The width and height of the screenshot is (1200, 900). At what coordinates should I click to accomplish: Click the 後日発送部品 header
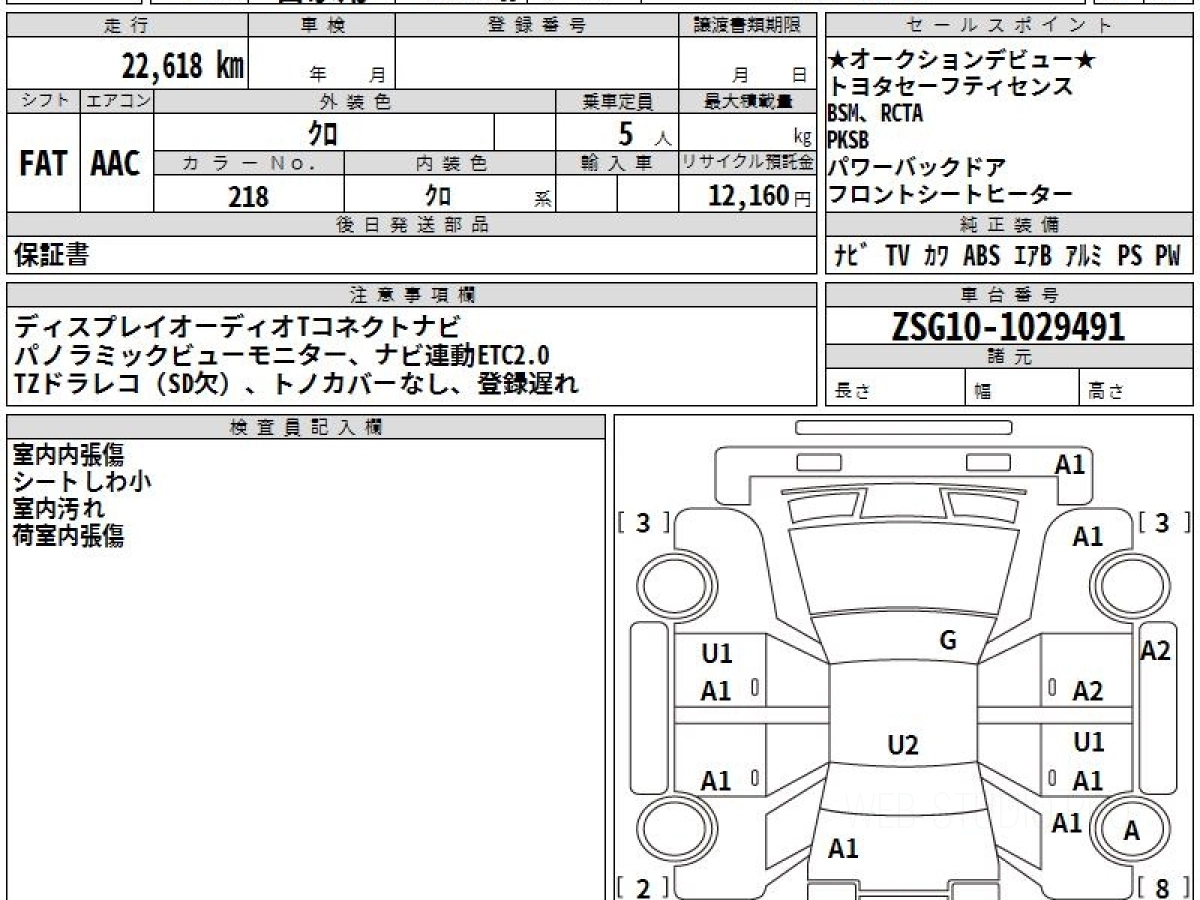(412, 225)
